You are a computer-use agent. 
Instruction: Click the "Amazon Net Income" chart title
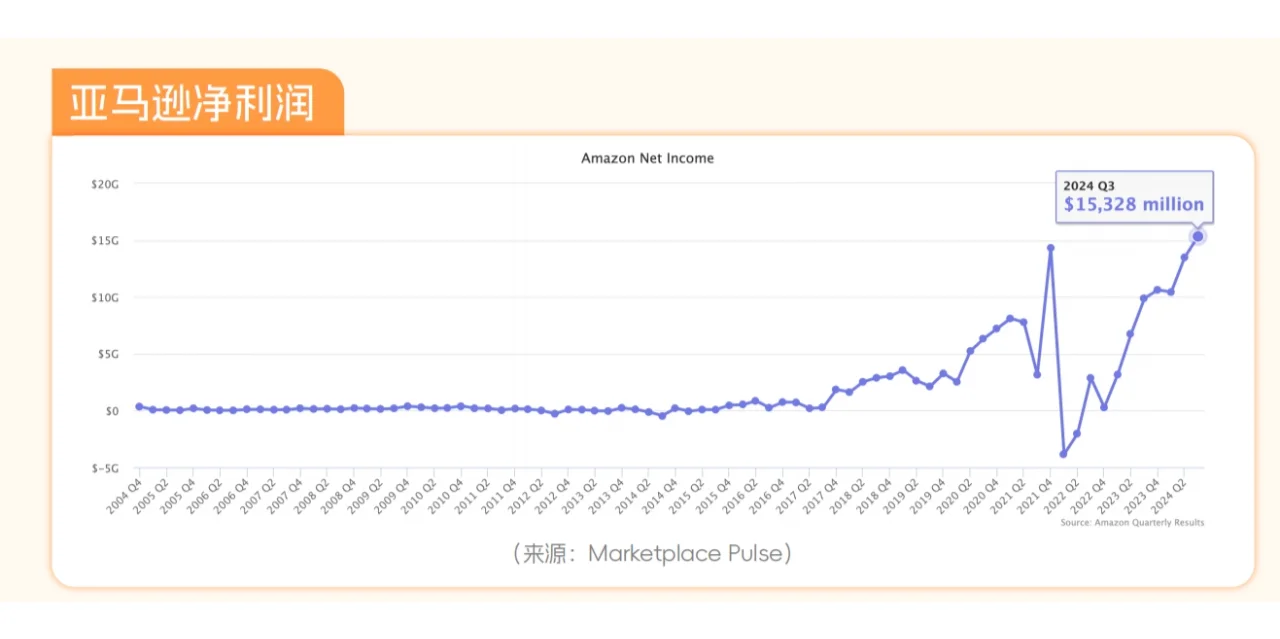[x=647, y=158]
